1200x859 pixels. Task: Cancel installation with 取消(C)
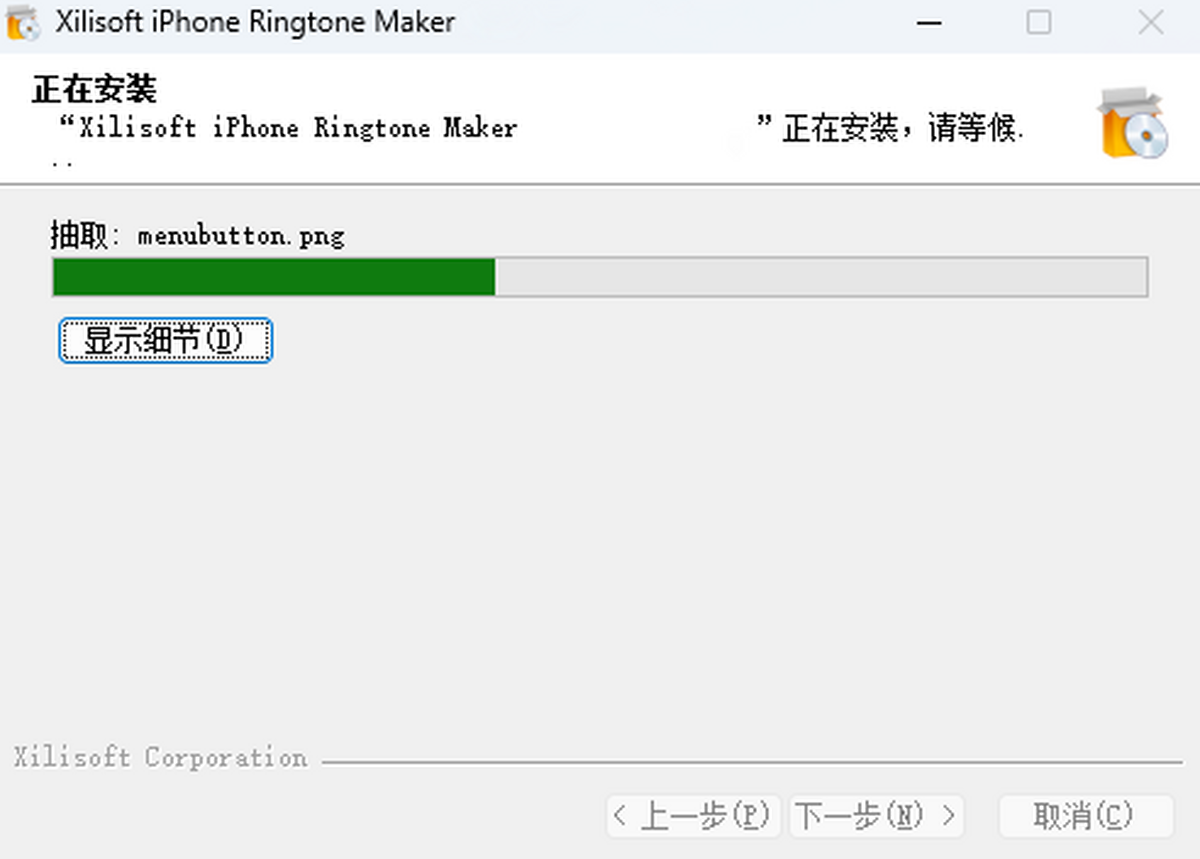tap(1085, 816)
